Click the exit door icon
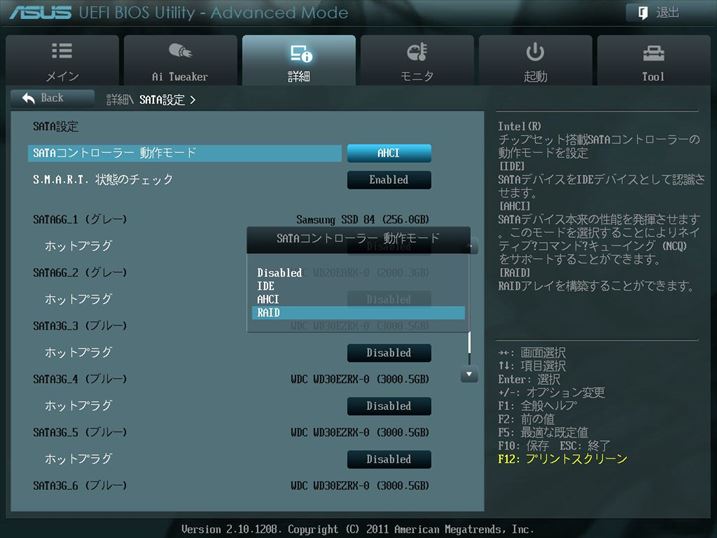 [643, 13]
